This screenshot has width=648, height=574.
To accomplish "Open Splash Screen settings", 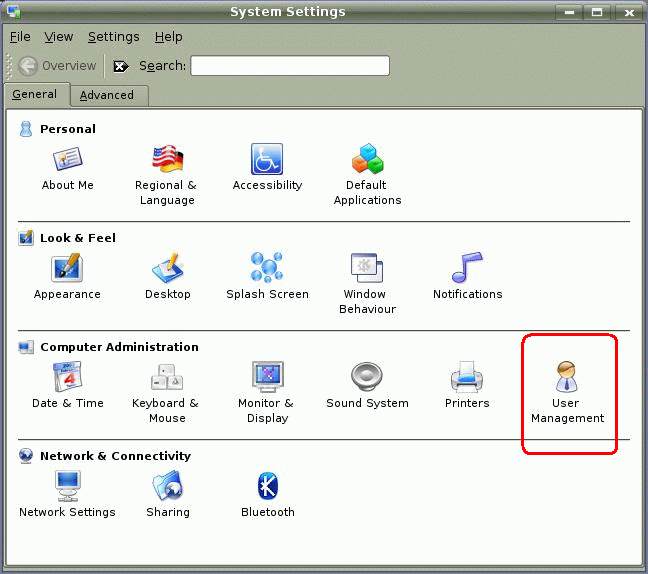I will (x=267, y=269).
